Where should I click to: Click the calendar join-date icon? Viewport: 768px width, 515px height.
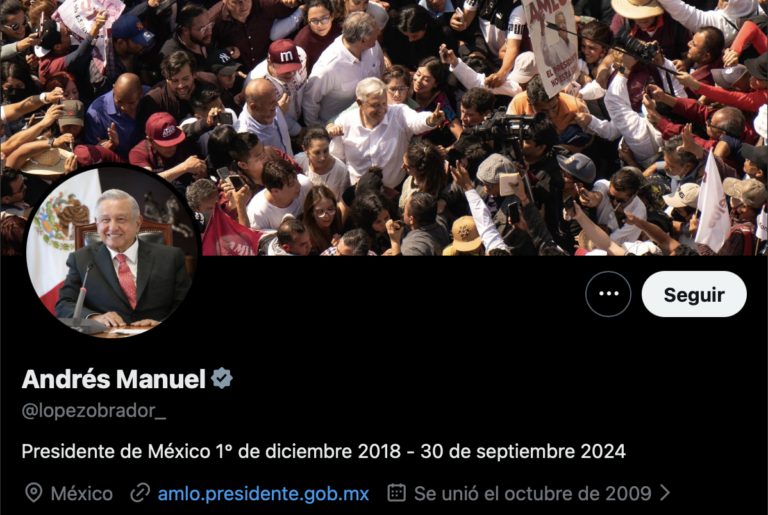pyautogui.click(x=396, y=492)
